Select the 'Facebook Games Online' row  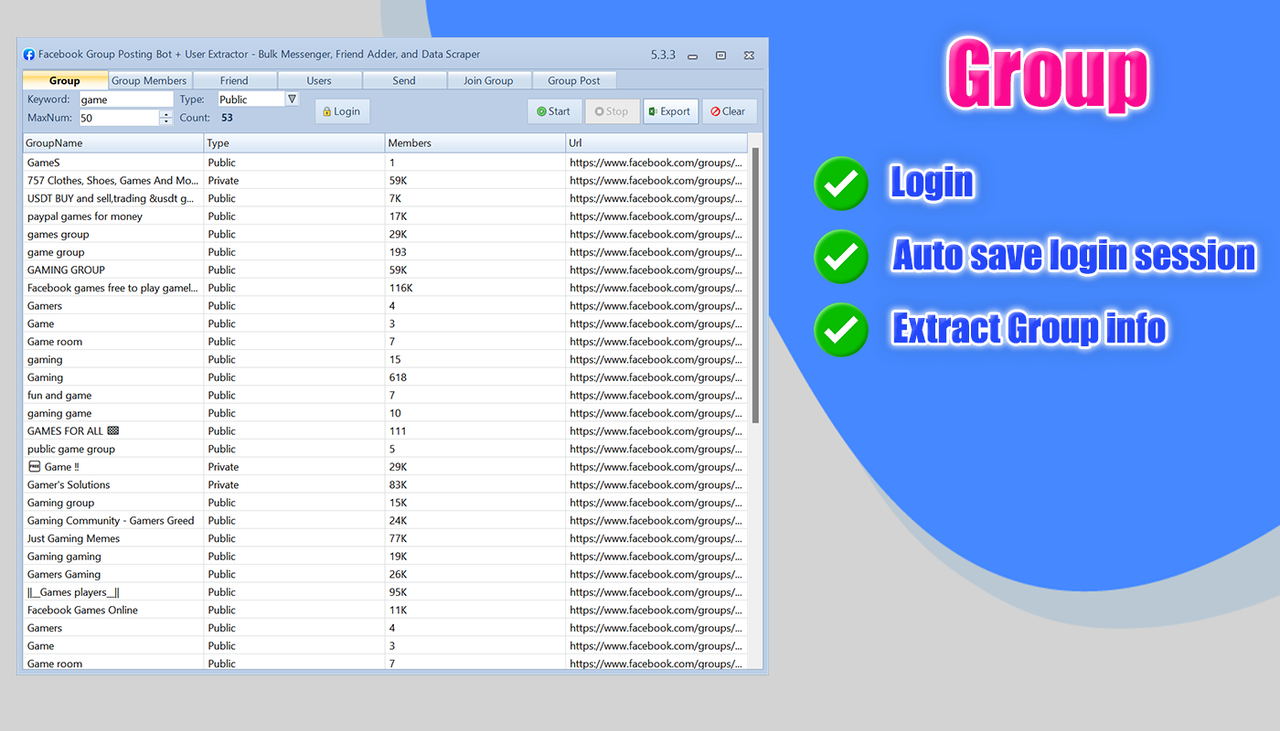[x=385, y=610]
